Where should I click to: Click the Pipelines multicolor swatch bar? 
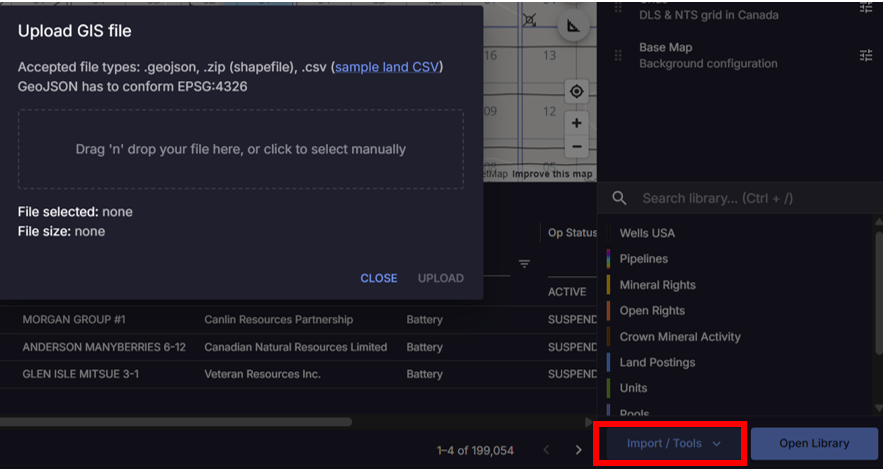pyautogui.click(x=609, y=259)
